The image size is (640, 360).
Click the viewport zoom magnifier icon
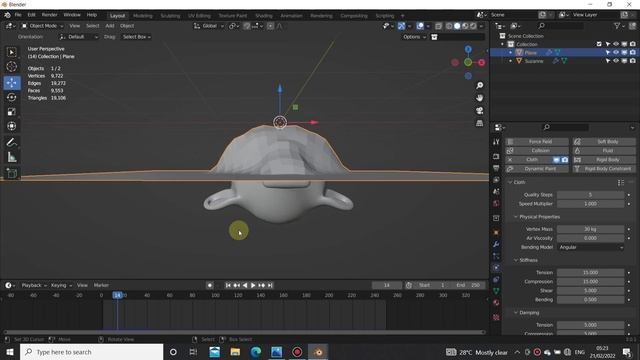tap(480, 85)
